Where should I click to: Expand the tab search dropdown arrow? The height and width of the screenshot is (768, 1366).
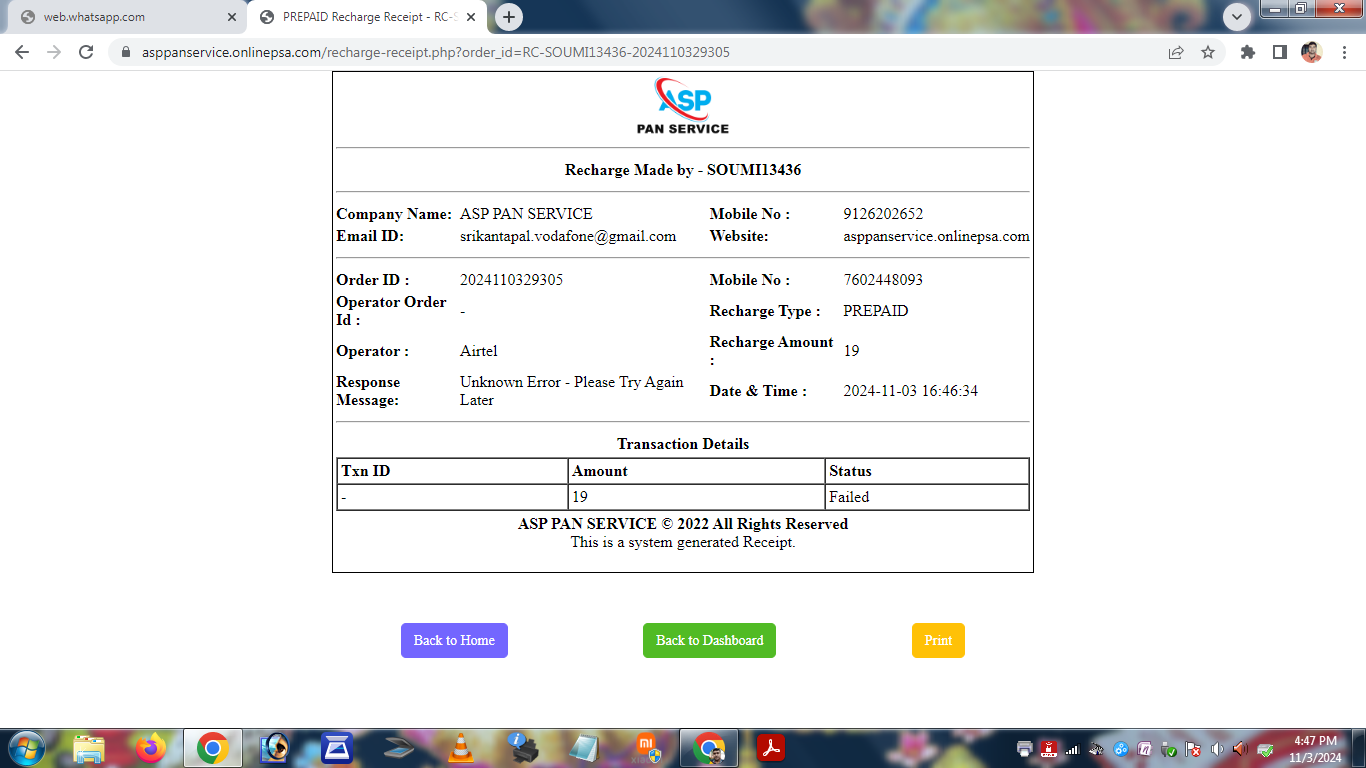click(x=1237, y=17)
